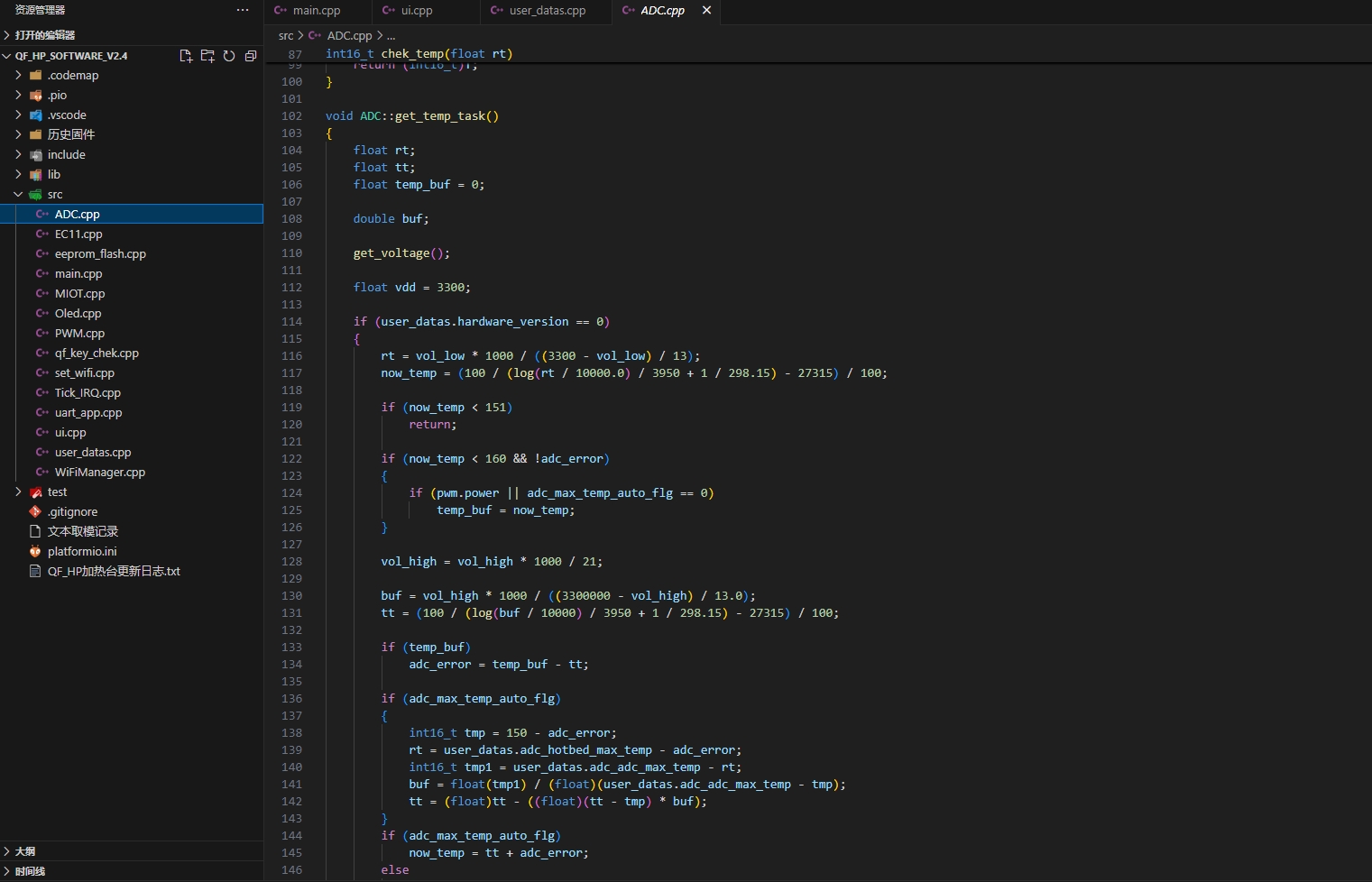The height and width of the screenshot is (882, 1372).
Task: Click the New Folder icon in explorer
Action: 207,56
